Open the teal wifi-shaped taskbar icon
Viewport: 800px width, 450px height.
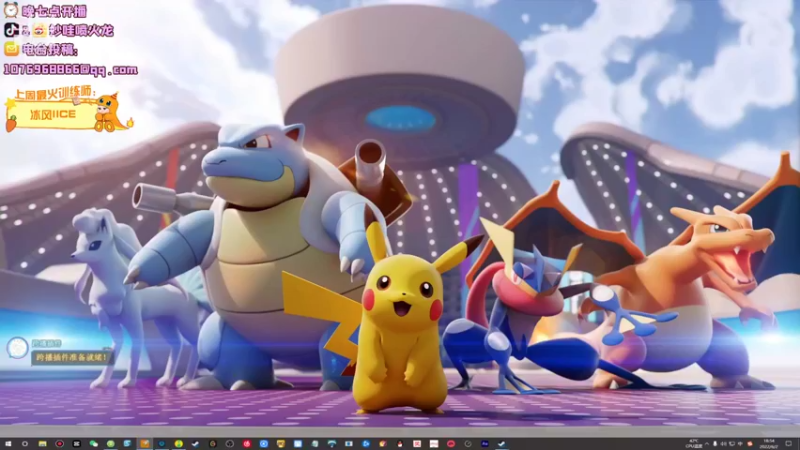click(x=332, y=444)
